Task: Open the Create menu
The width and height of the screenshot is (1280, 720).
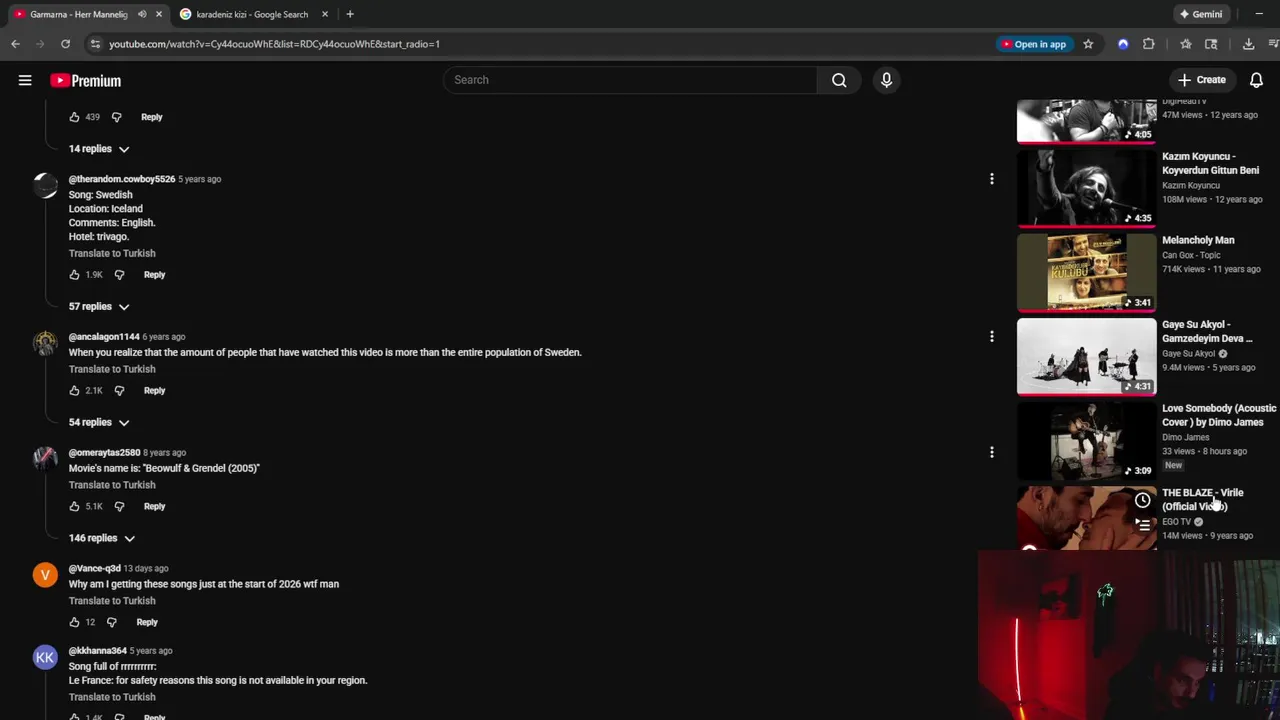Action: click(x=1201, y=80)
